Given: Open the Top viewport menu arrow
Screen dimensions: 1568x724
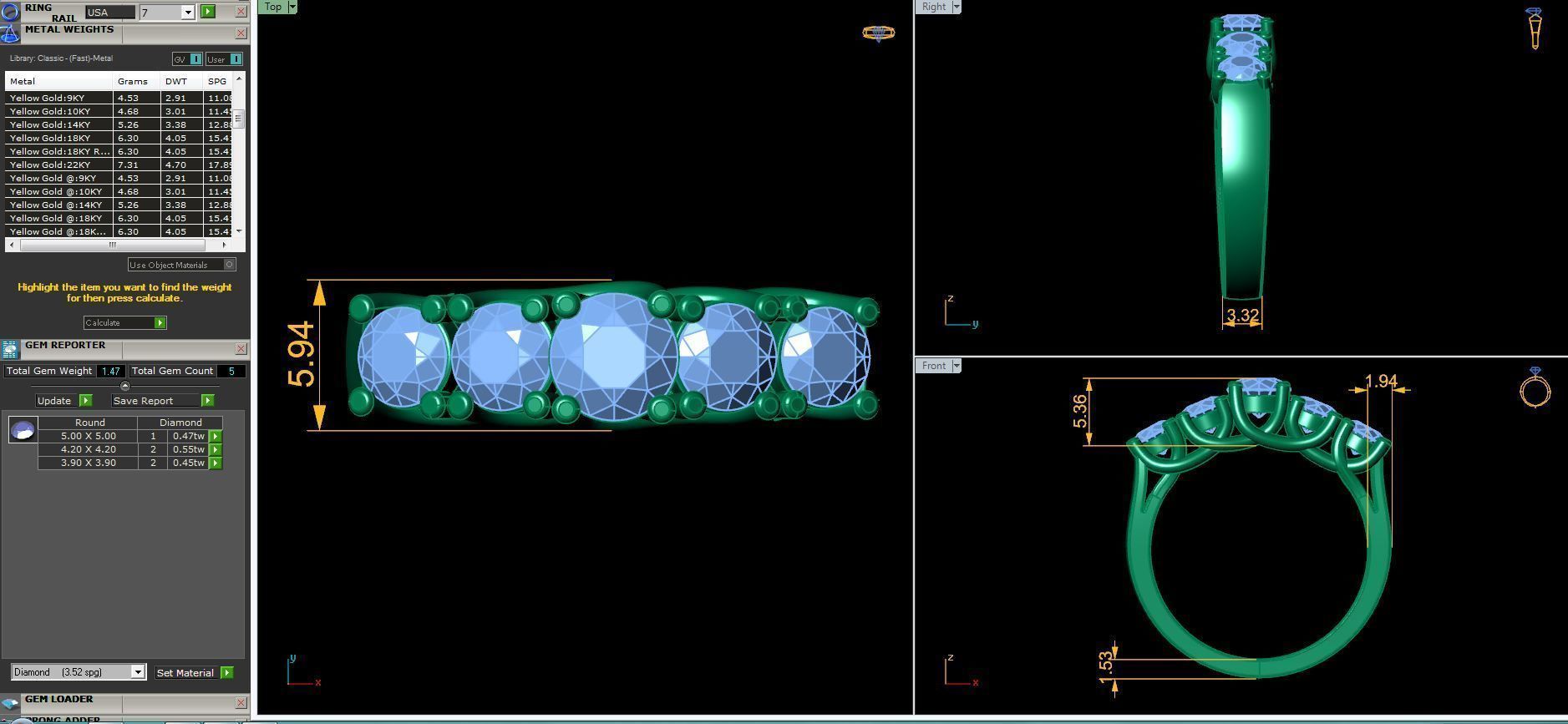Looking at the screenshot, I should [x=292, y=7].
